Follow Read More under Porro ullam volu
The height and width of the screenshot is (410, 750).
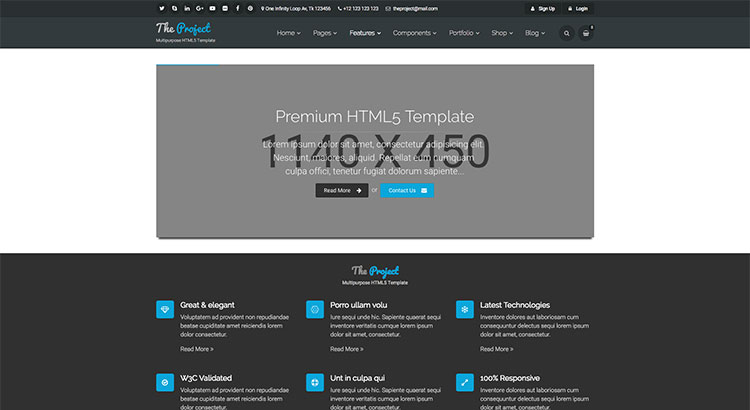click(346, 349)
